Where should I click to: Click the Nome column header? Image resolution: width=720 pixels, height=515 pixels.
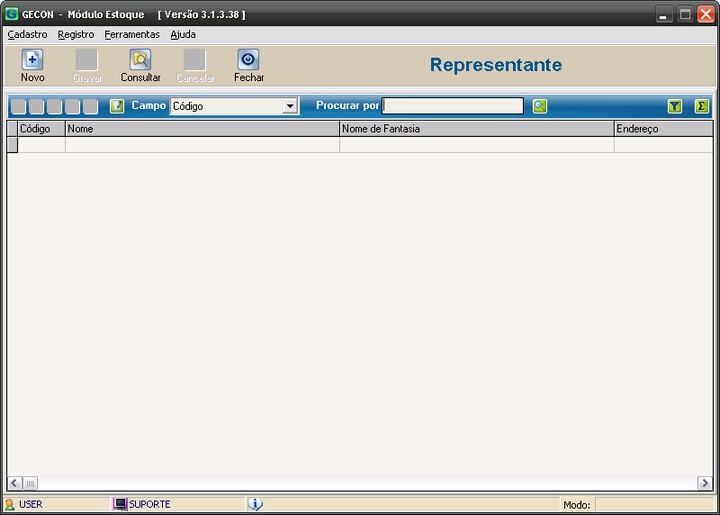(202, 129)
